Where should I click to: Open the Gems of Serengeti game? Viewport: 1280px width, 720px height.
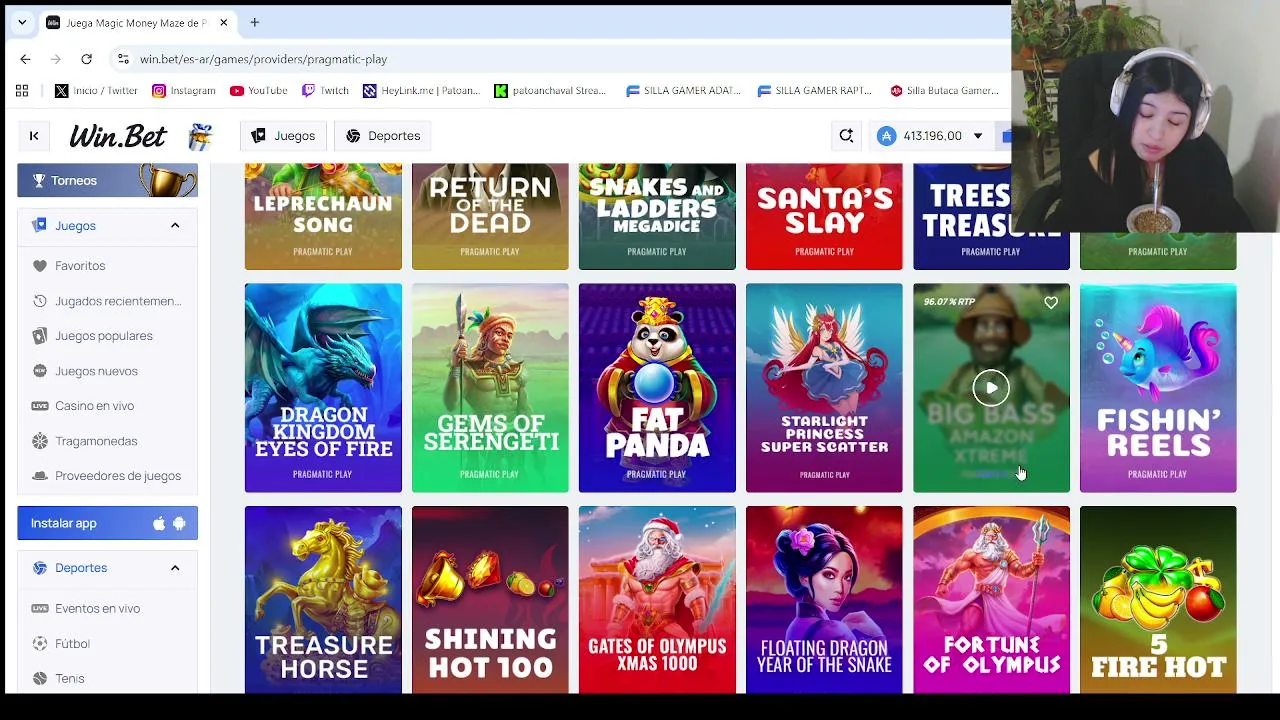(x=490, y=388)
